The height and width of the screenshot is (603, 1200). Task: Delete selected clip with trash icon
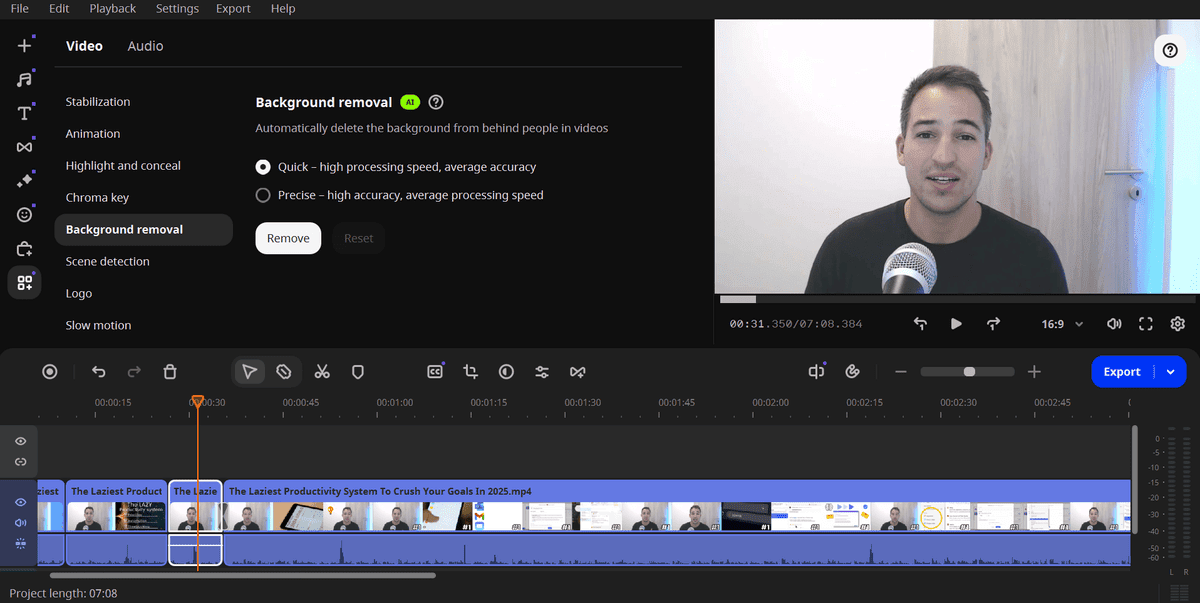coord(170,372)
